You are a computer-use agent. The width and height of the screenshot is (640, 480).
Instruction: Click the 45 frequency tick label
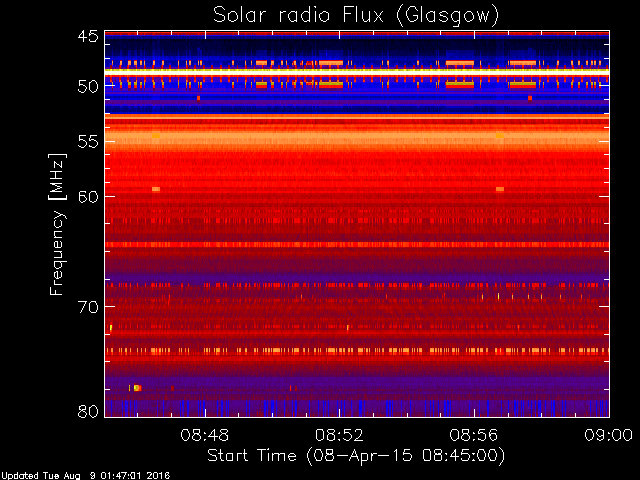88,37
